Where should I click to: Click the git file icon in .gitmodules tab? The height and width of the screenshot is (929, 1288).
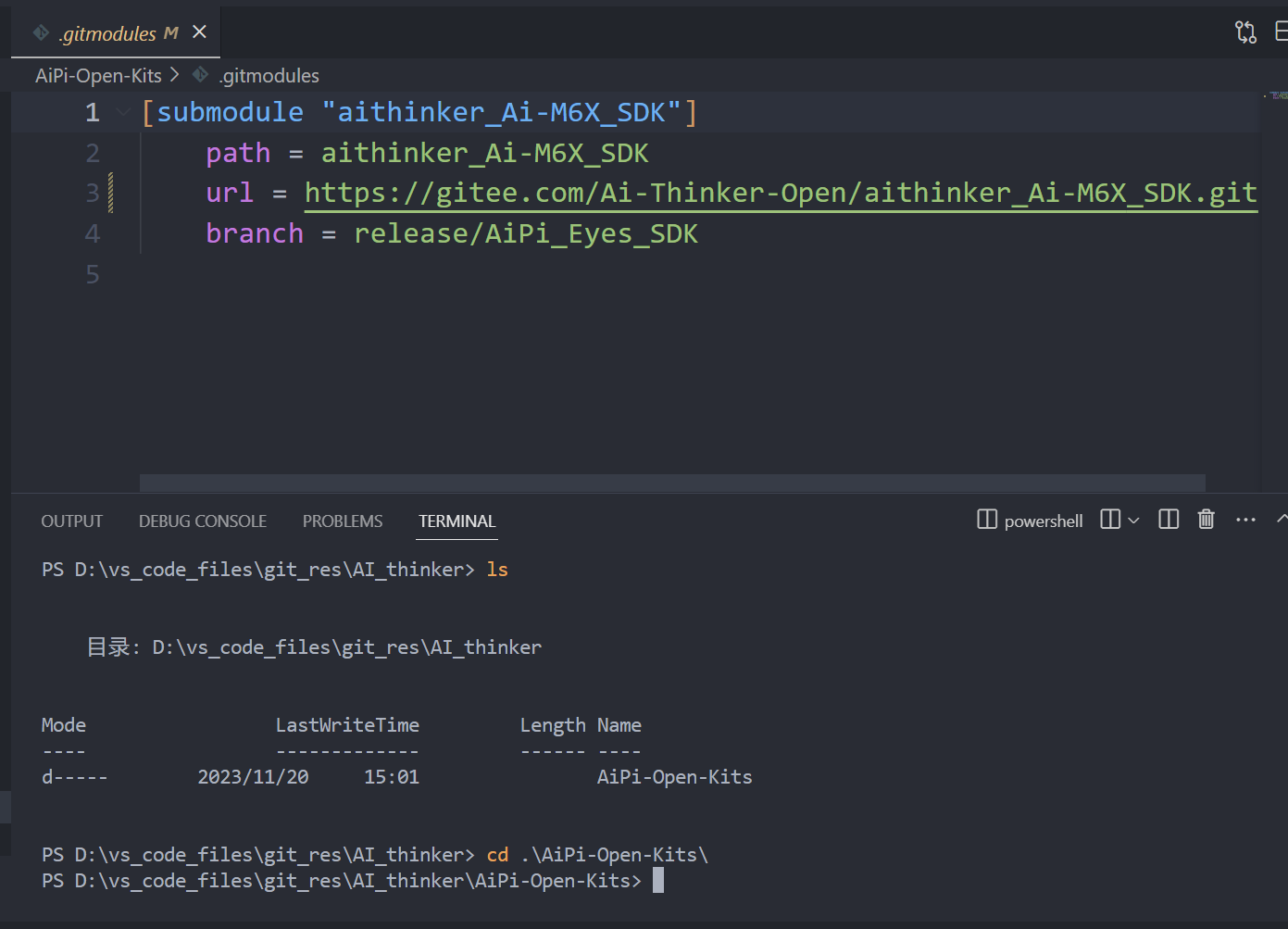pos(41,33)
